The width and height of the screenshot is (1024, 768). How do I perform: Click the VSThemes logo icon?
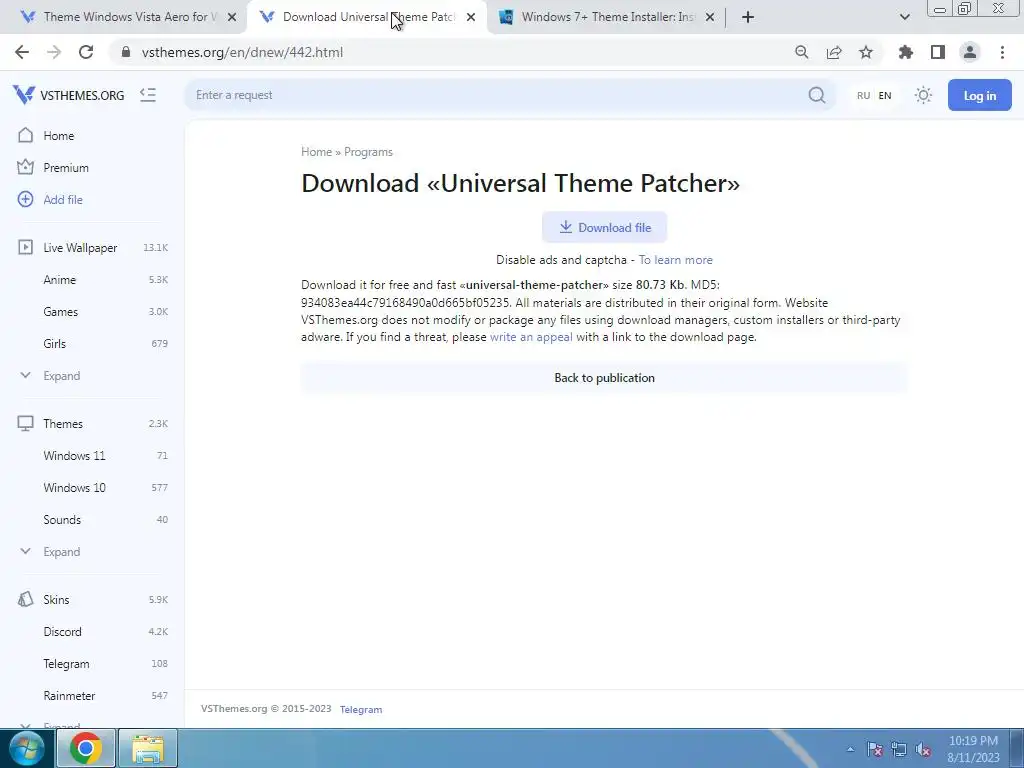[24, 95]
